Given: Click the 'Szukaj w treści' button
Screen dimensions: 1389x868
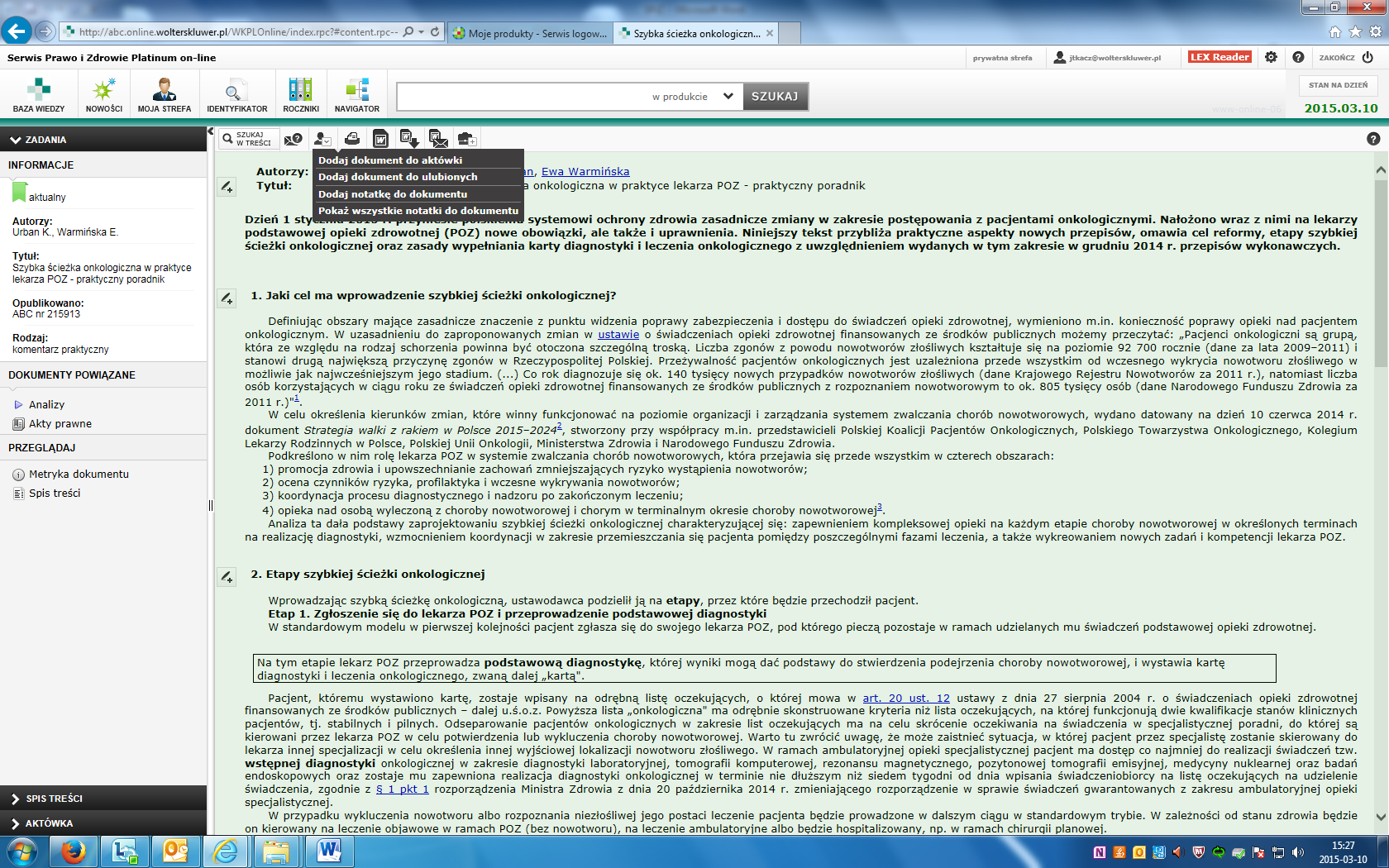Looking at the screenshot, I should 249,139.
